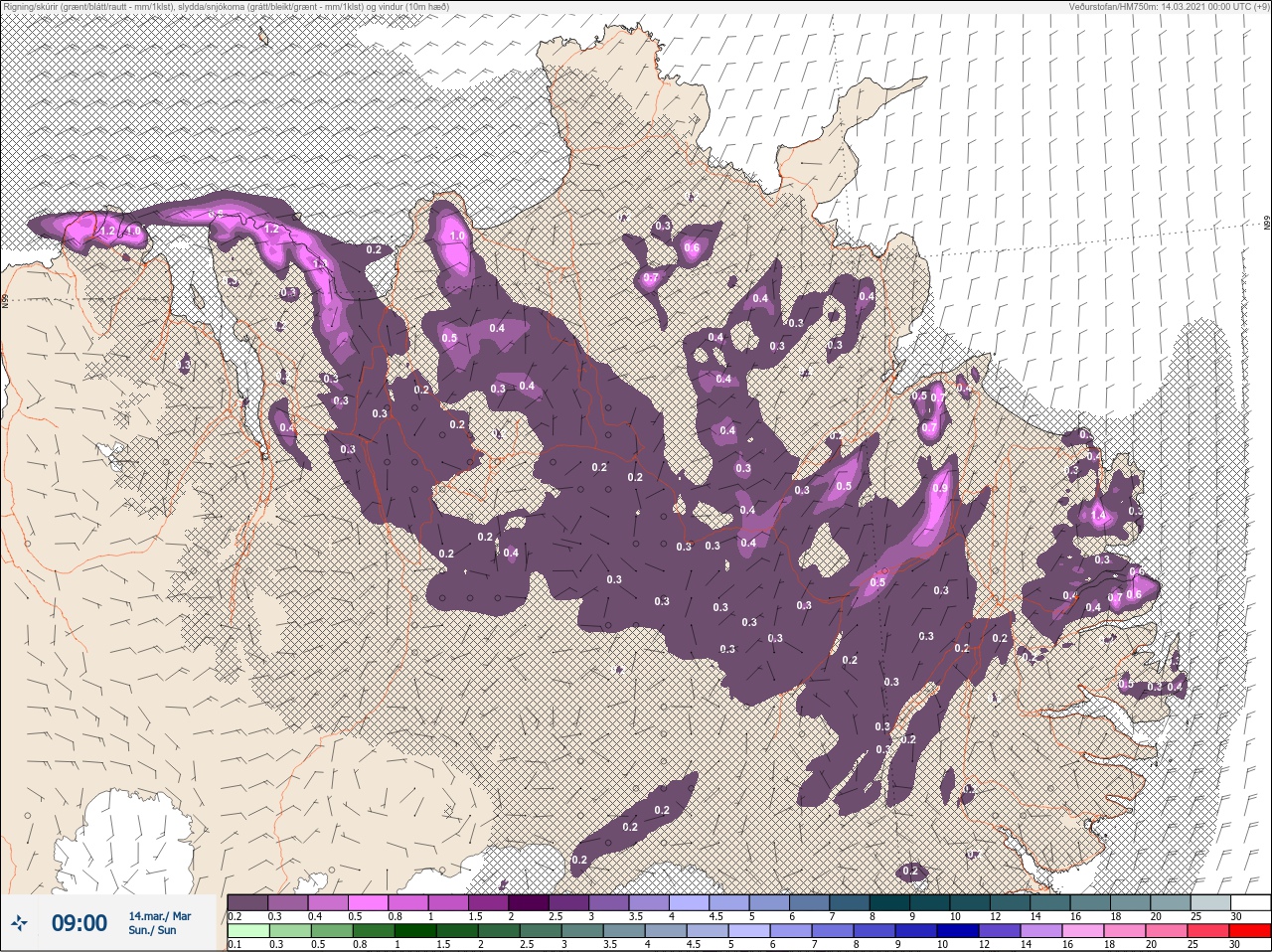Select the white upper legend swatch labeled 30
1272x952 pixels.
click(1251, 902)
